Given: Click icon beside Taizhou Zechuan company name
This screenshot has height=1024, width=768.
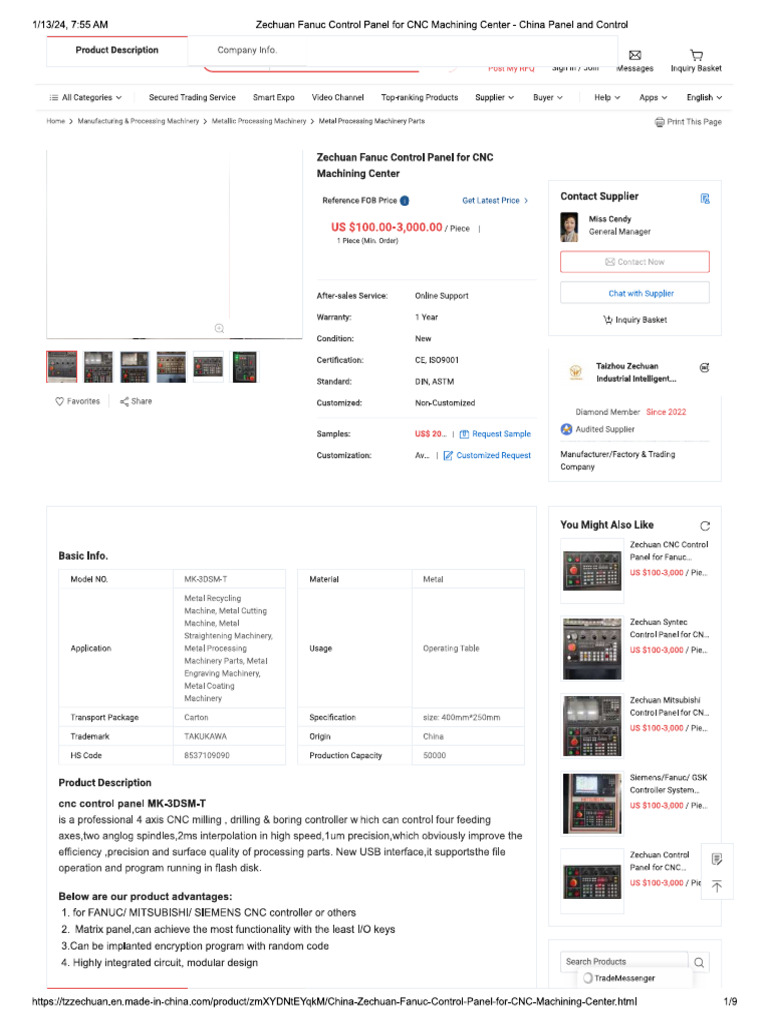Looking at the screenshot, I should 705,368.
